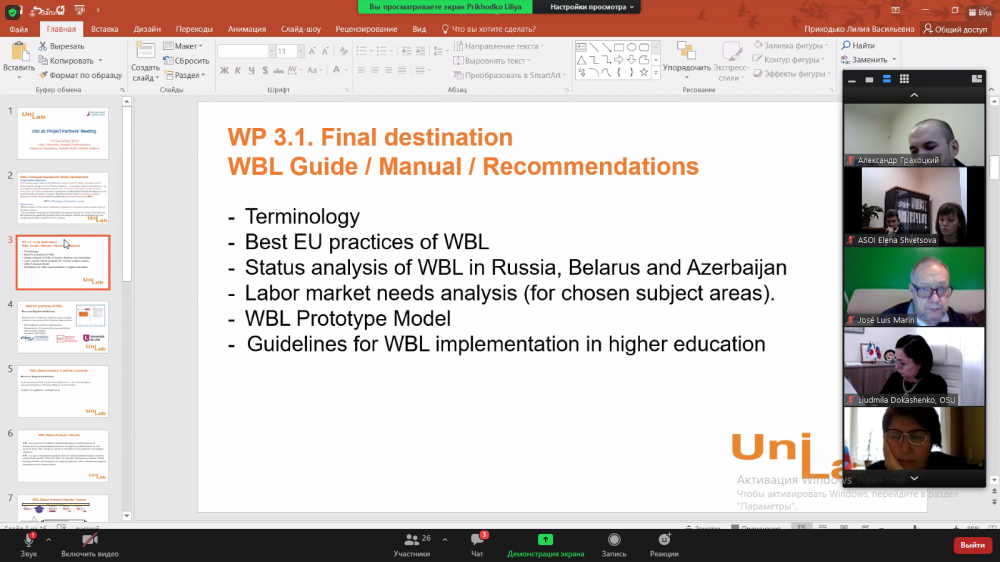Switch to the Review (Рецензирование) tab
The image size is (1000, 562).
(366, 29)
